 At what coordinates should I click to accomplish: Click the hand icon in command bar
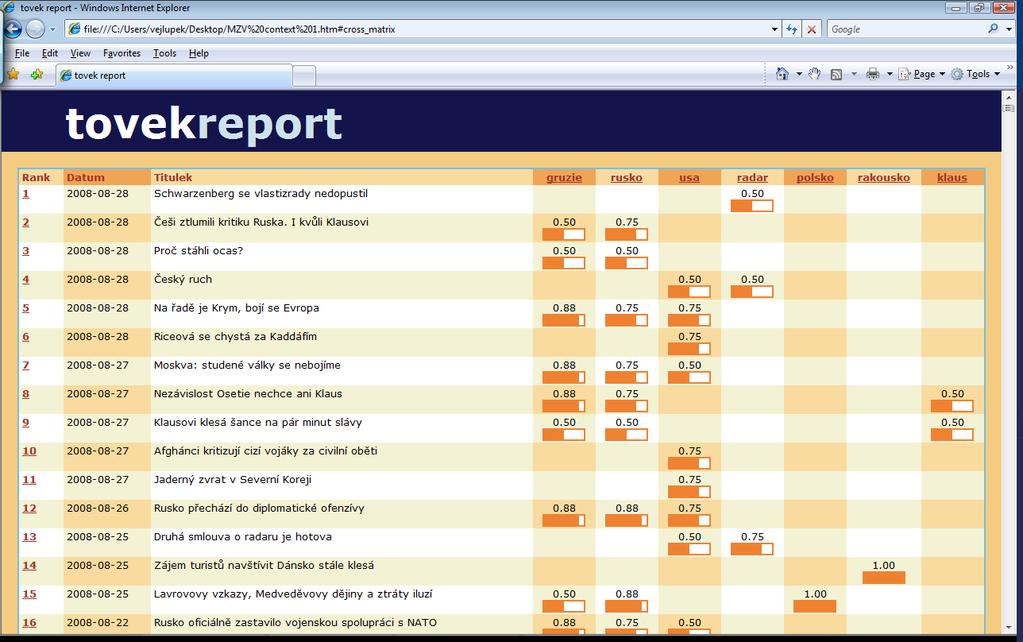tap(814, 74)
